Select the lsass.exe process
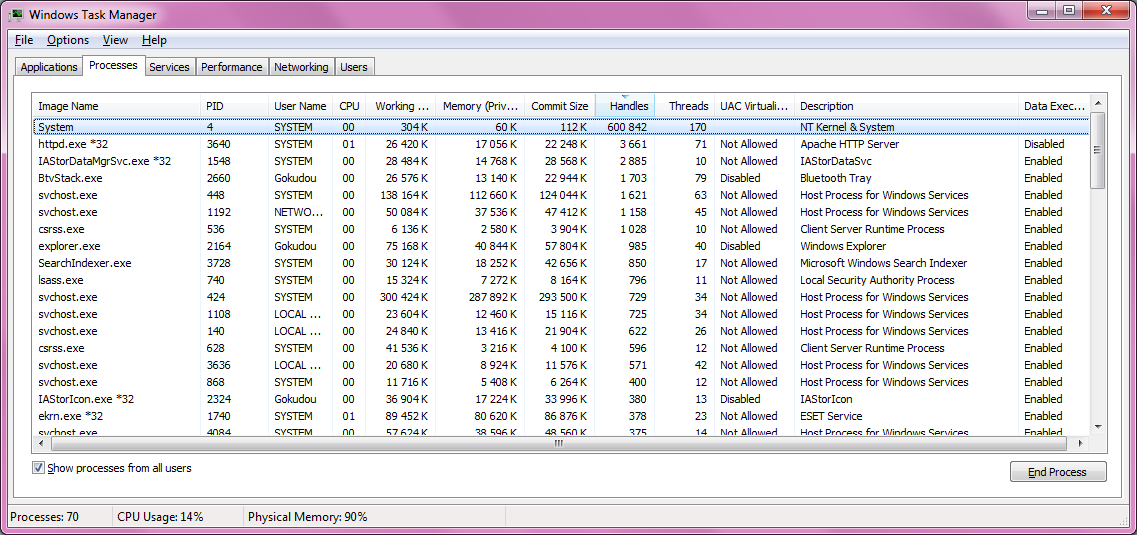 [x=561, y=280]
